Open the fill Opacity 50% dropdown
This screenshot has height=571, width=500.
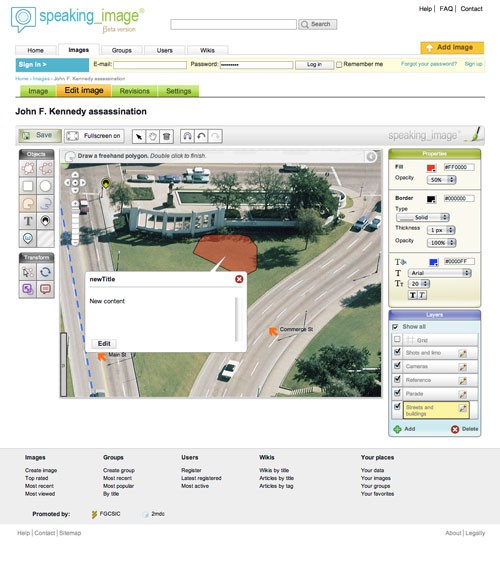(441, 180)
